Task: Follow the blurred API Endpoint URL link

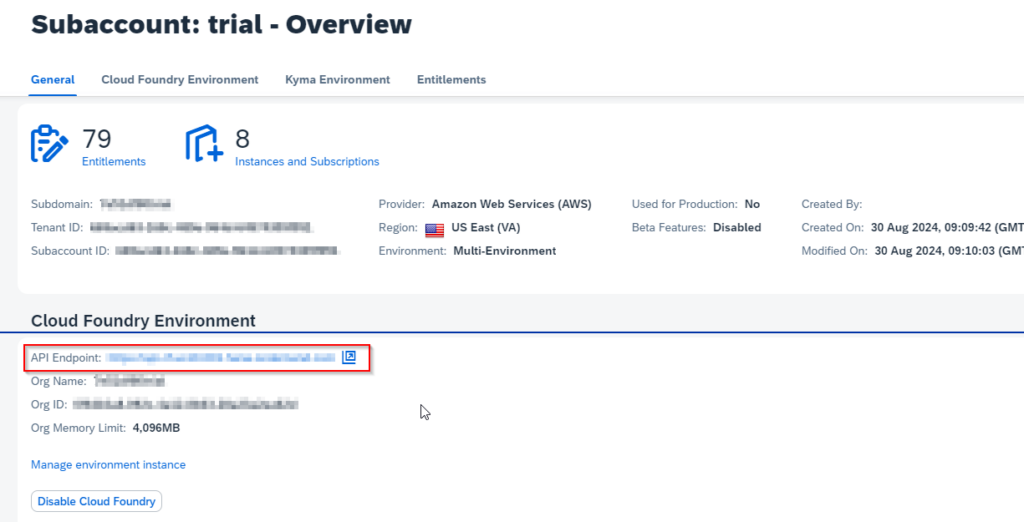Action: tap(221, 357)
